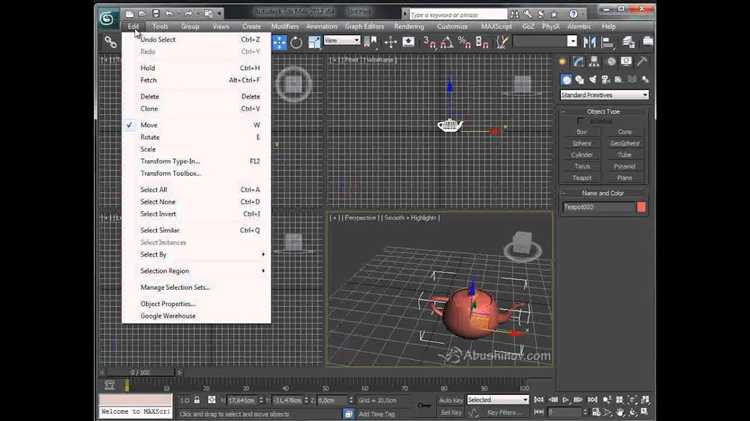Screen dimensions: 750x421
Task: Click Use Pivot Point Center icon
Action: tap(370, 43)
